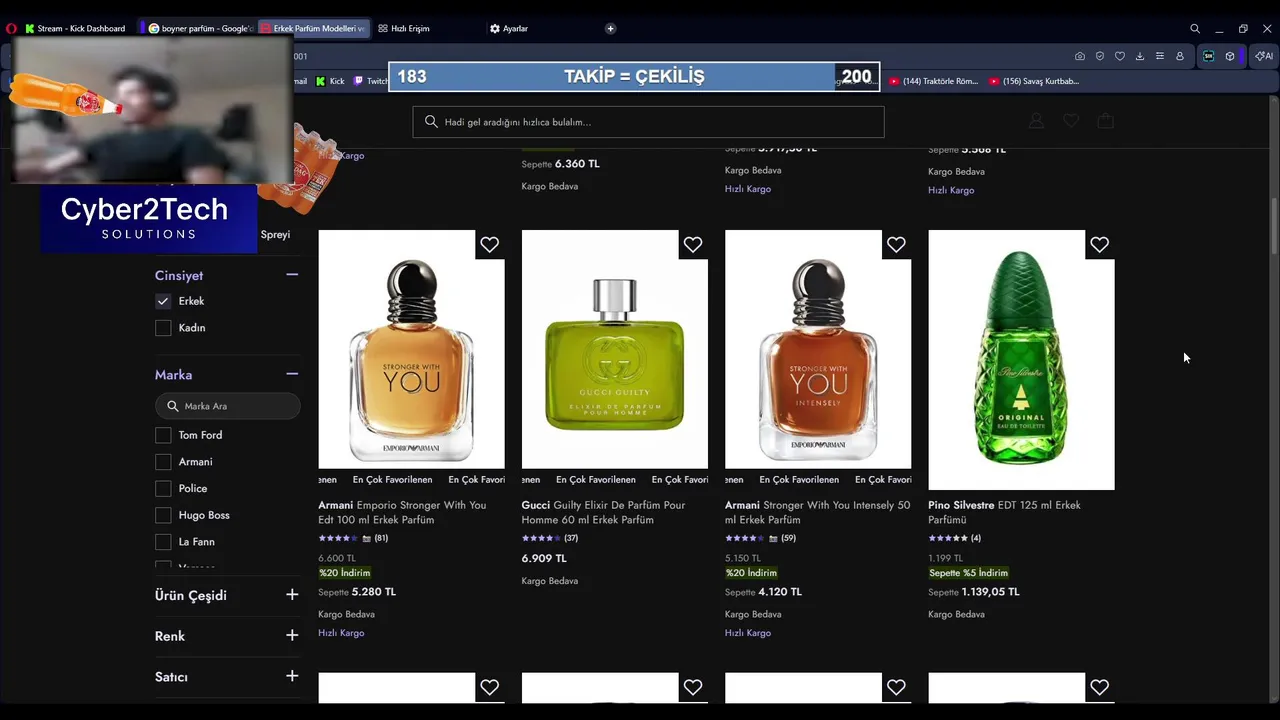Favorite the cut-off product under Armani Edt

click(x=489, y=687)
